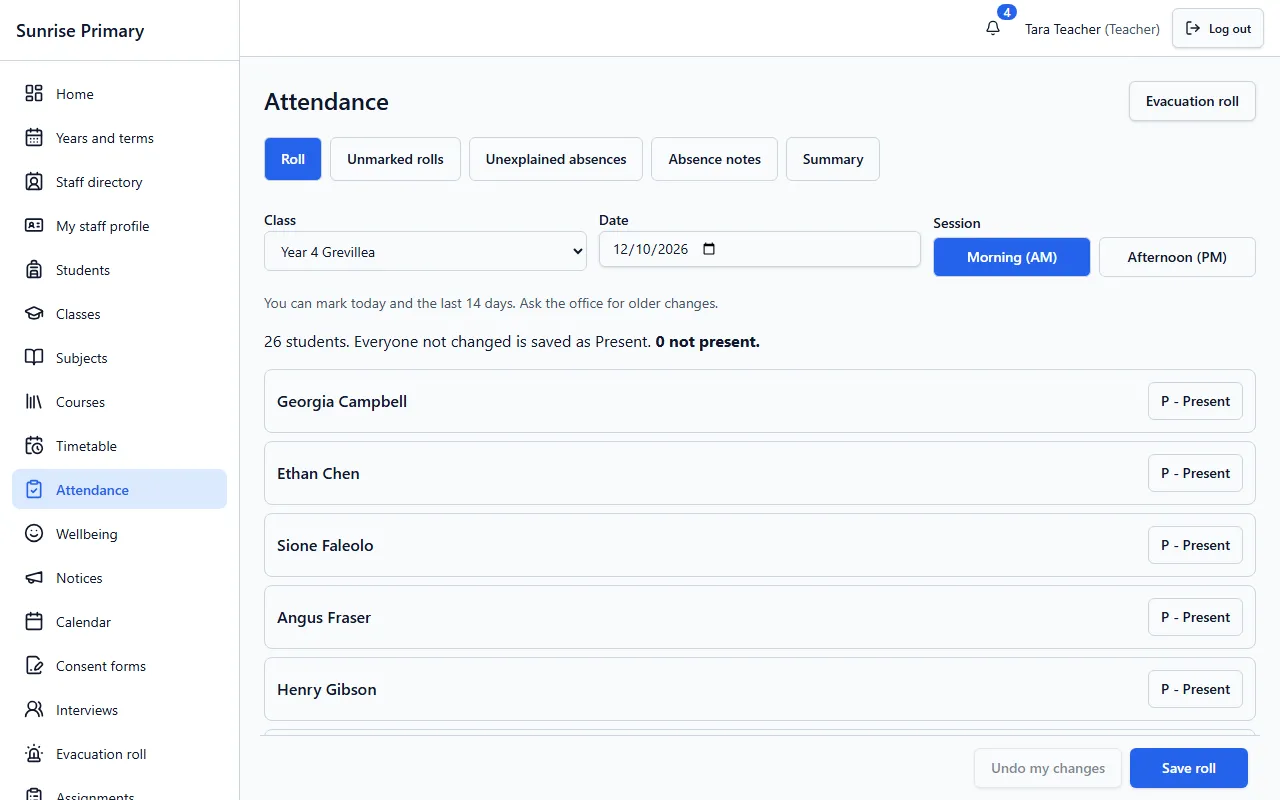This screenshot has height=800, width=1280.
Task: Click the Undo my changes button
Action: [1048, 768]
